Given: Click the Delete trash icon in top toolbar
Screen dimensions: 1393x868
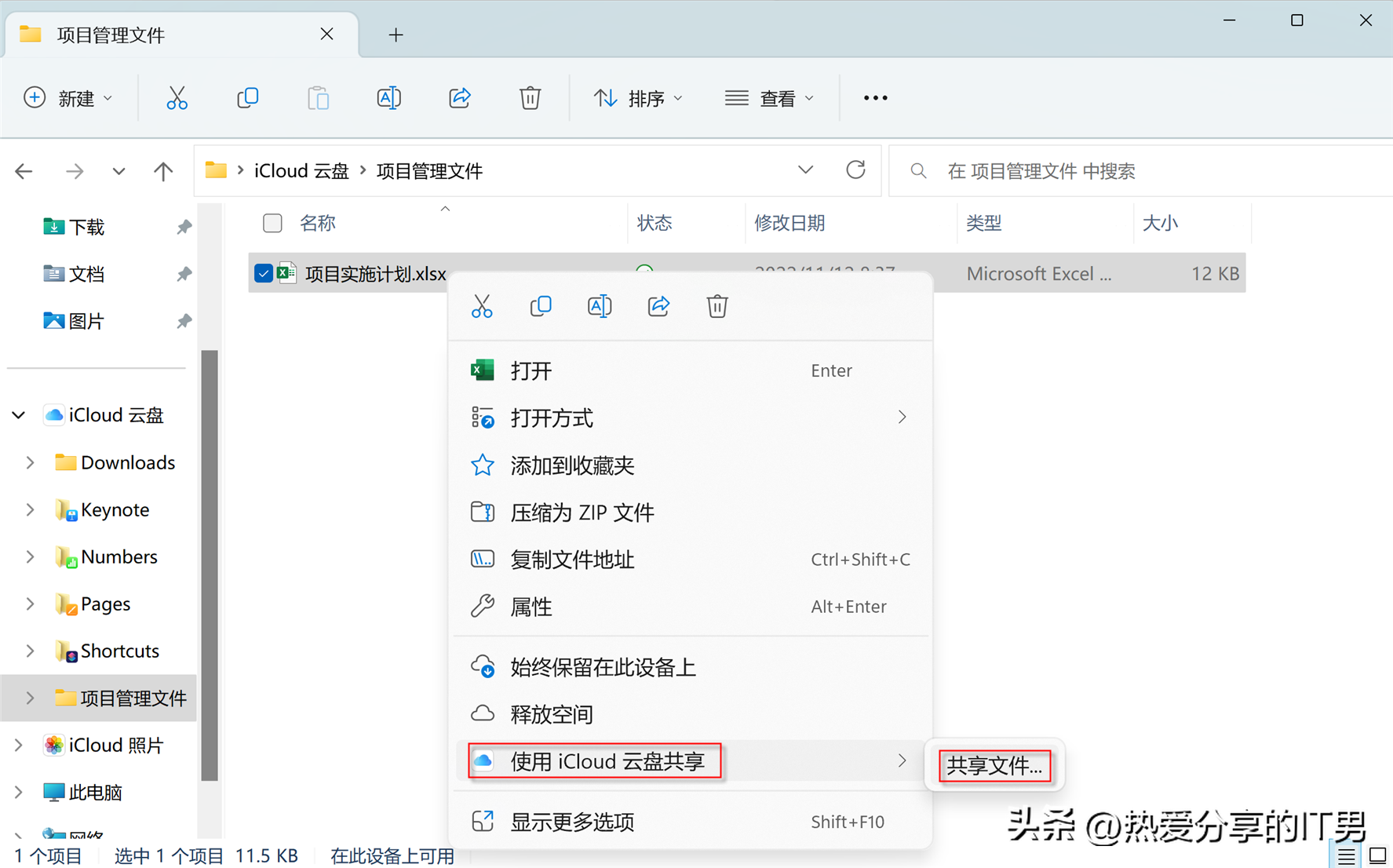Looking at the screenshot, I should 530,98.
